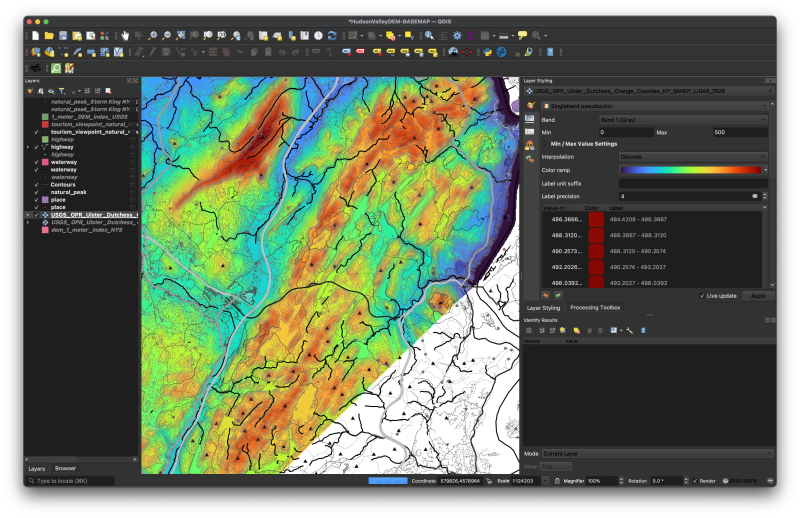The width and height of the screenshot is (800, 518).
Task: Undo the style change with the orange arrow
Action: pos(545,295)
